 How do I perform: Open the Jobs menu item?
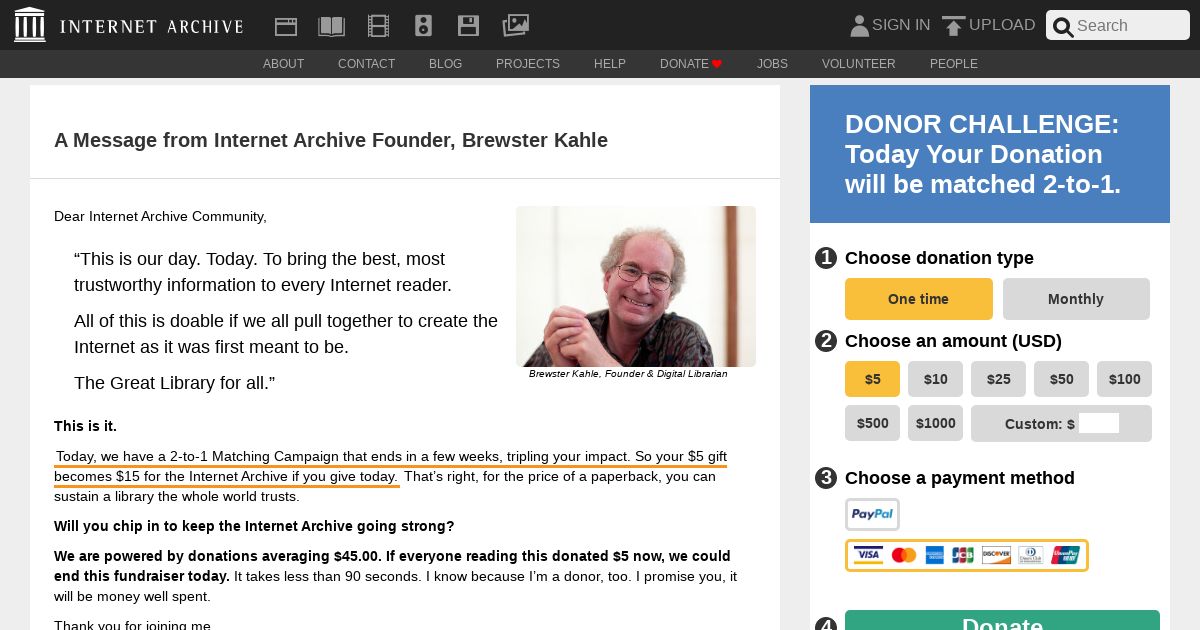(772, 64)
